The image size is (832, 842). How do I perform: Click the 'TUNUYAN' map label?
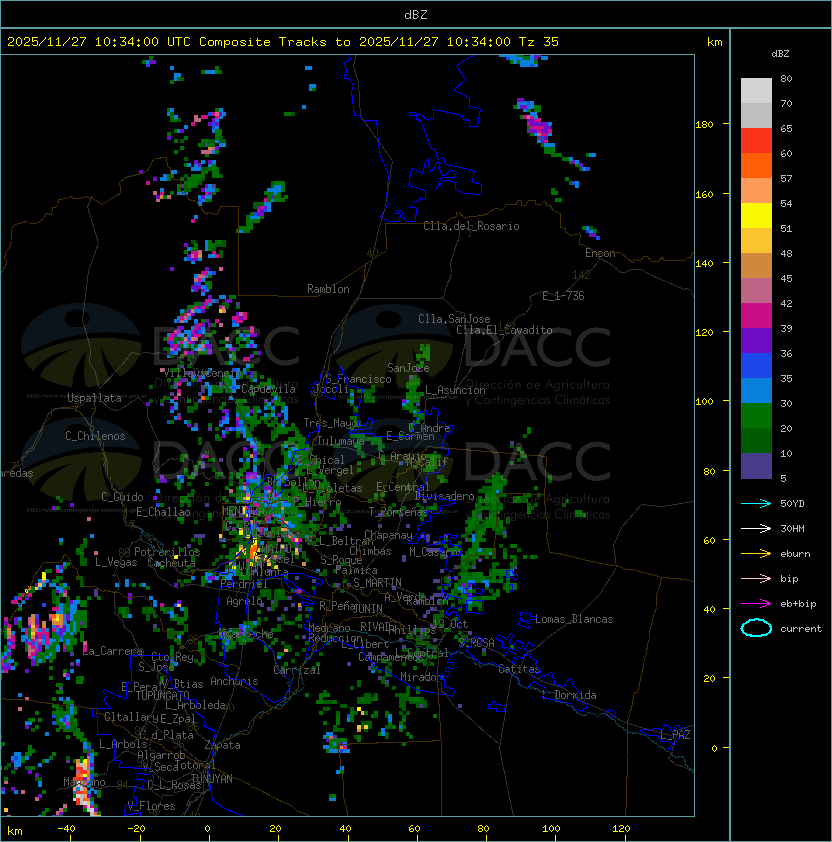click(212, 779)
